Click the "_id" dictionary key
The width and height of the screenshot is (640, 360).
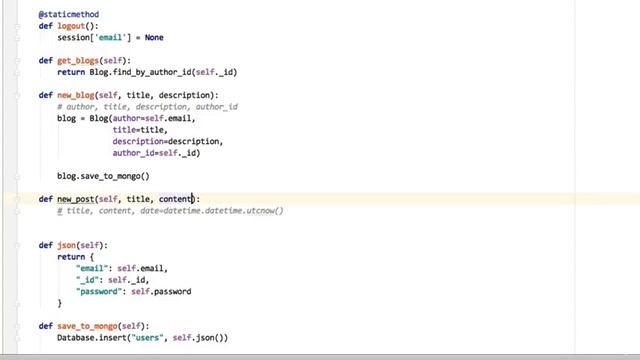click(x=87, y=280)
